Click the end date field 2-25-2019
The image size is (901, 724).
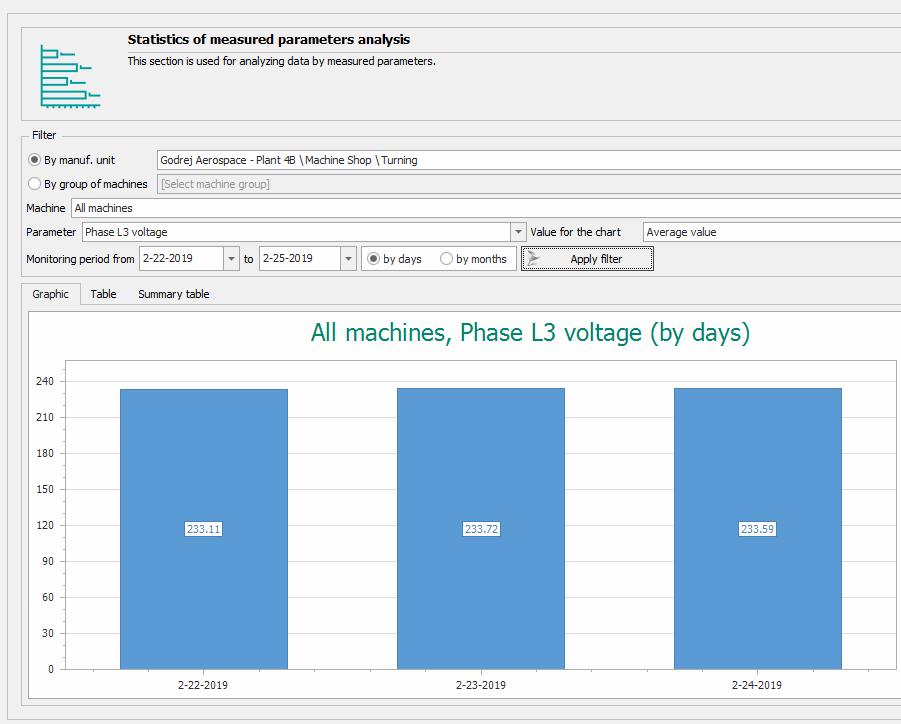point(300,259)
